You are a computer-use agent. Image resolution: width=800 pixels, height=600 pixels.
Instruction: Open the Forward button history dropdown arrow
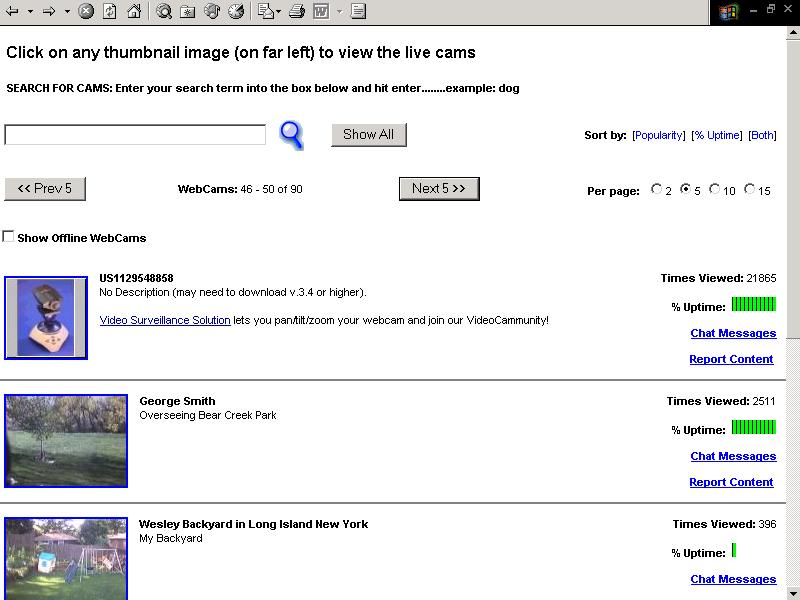(67, 12)
